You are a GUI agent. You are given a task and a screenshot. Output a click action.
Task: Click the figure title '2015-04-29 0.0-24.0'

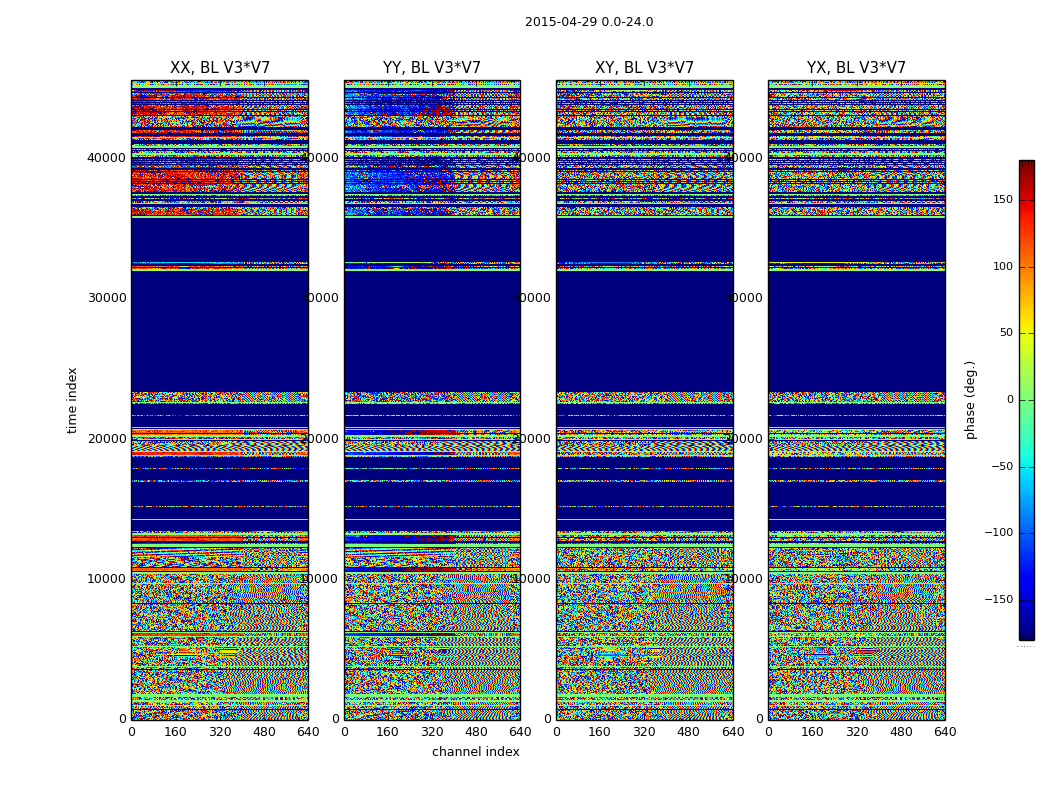coord(589,22)
